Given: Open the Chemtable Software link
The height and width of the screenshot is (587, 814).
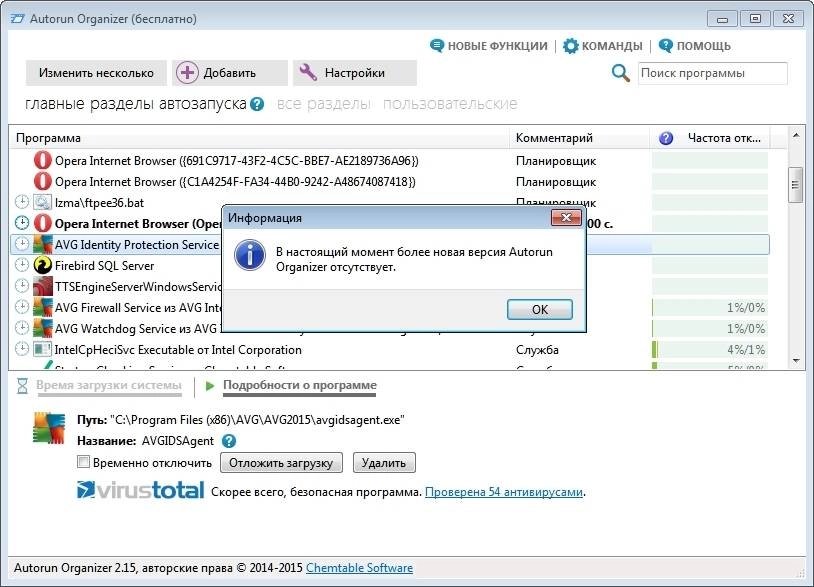Looking at the screenshot, I should coord(359,568).
